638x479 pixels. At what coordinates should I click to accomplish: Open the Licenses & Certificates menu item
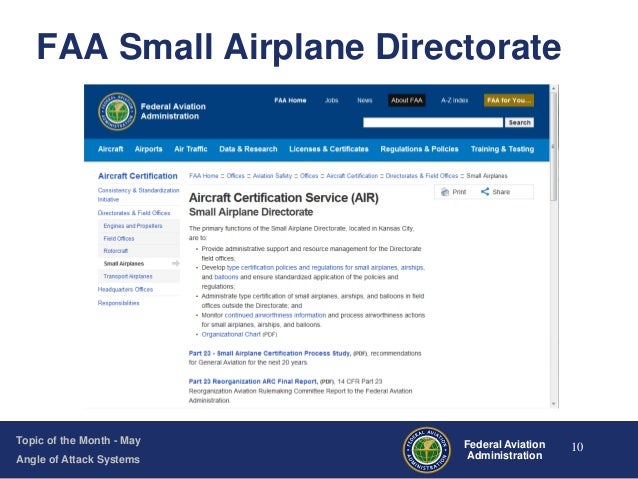tap(329, 149)
